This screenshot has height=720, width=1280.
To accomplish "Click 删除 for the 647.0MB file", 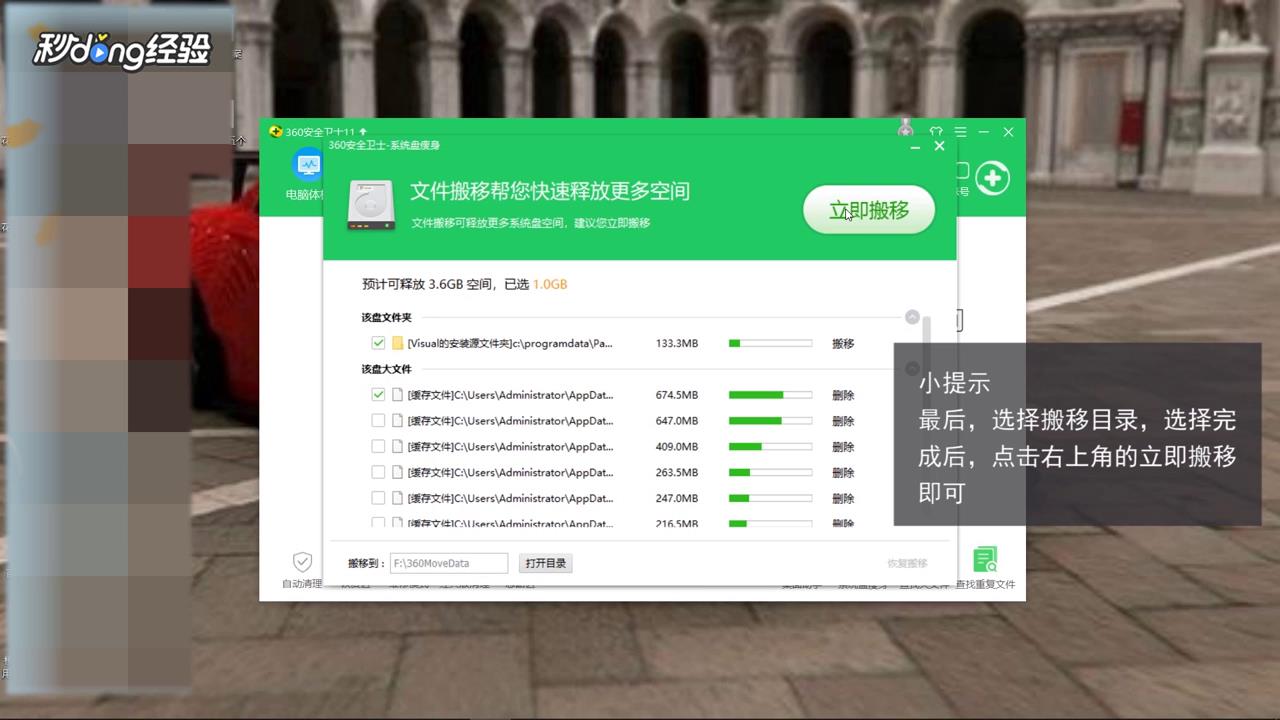I will pos(843,421).
